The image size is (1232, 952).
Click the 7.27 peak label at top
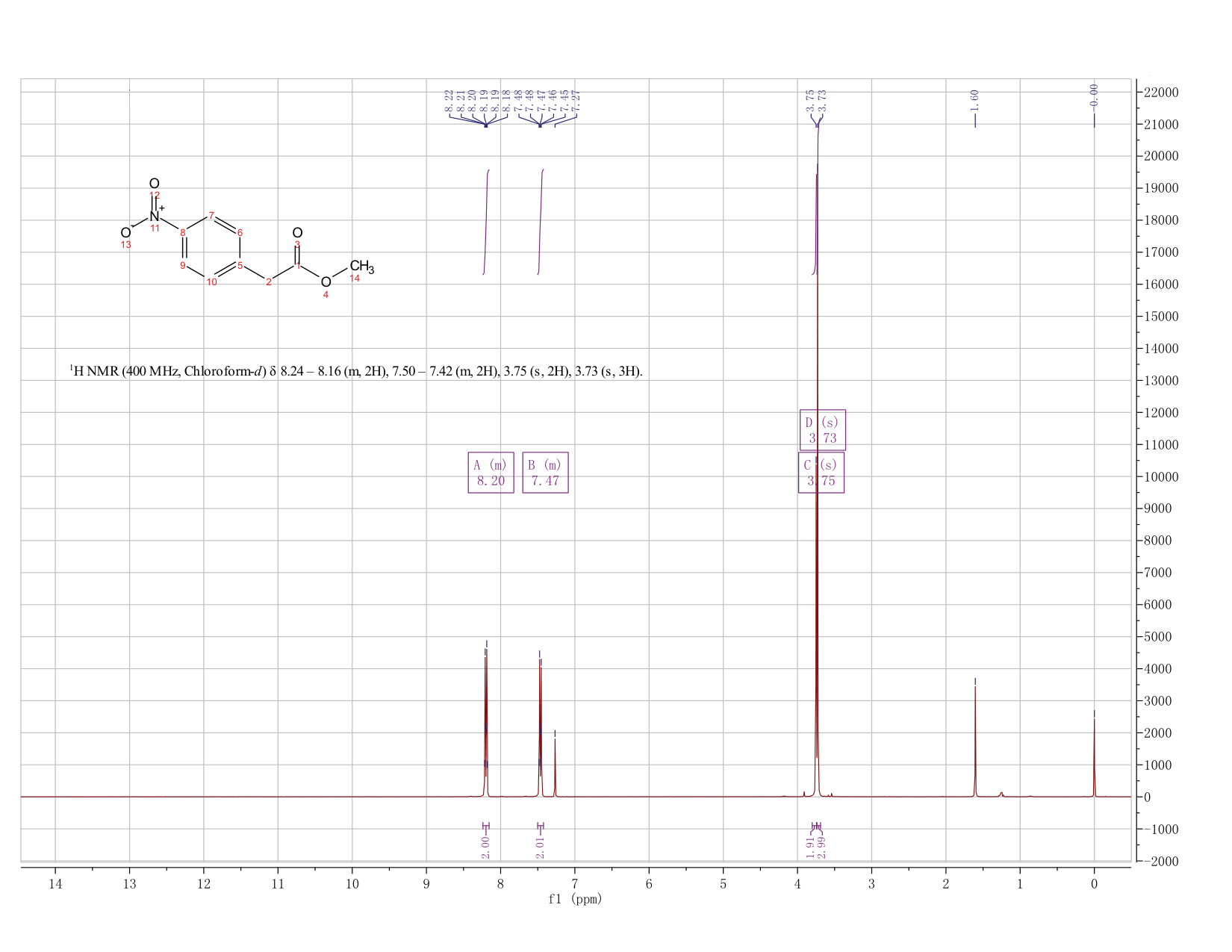click(x=576, y=99)
